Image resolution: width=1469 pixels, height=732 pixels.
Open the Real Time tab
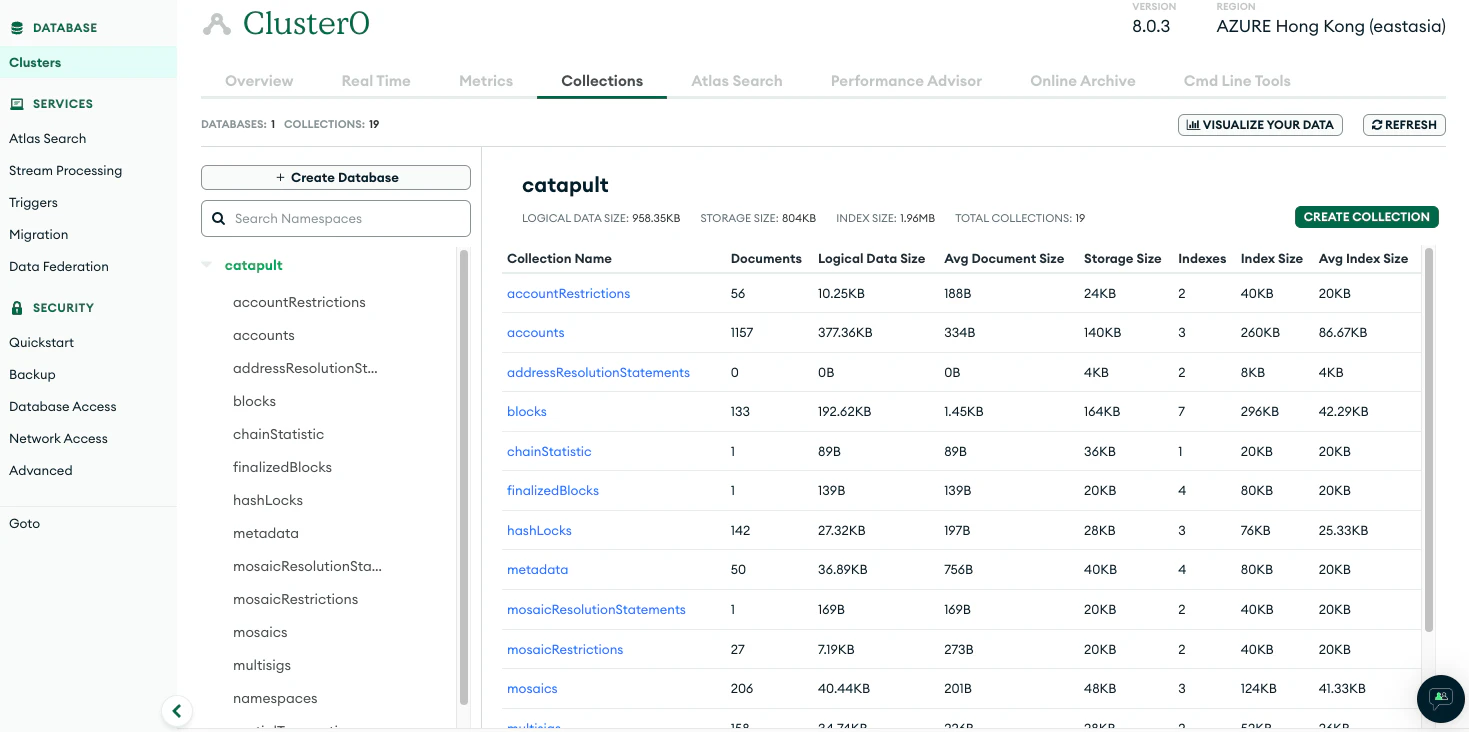pyautogui.click(x=376, y=81)
